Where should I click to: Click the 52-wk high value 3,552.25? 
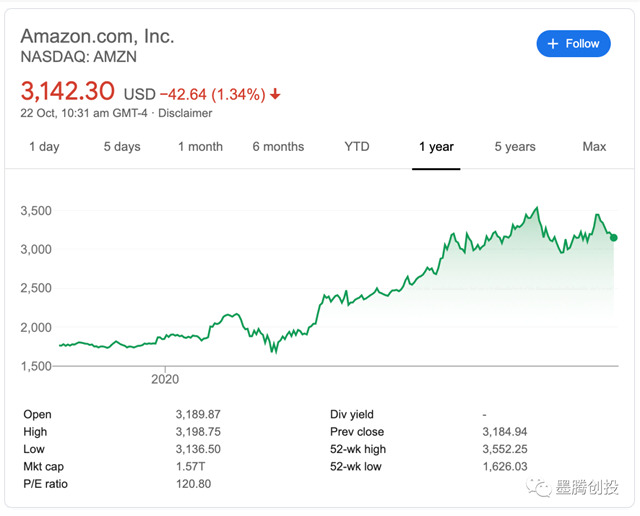coord(507,450)
